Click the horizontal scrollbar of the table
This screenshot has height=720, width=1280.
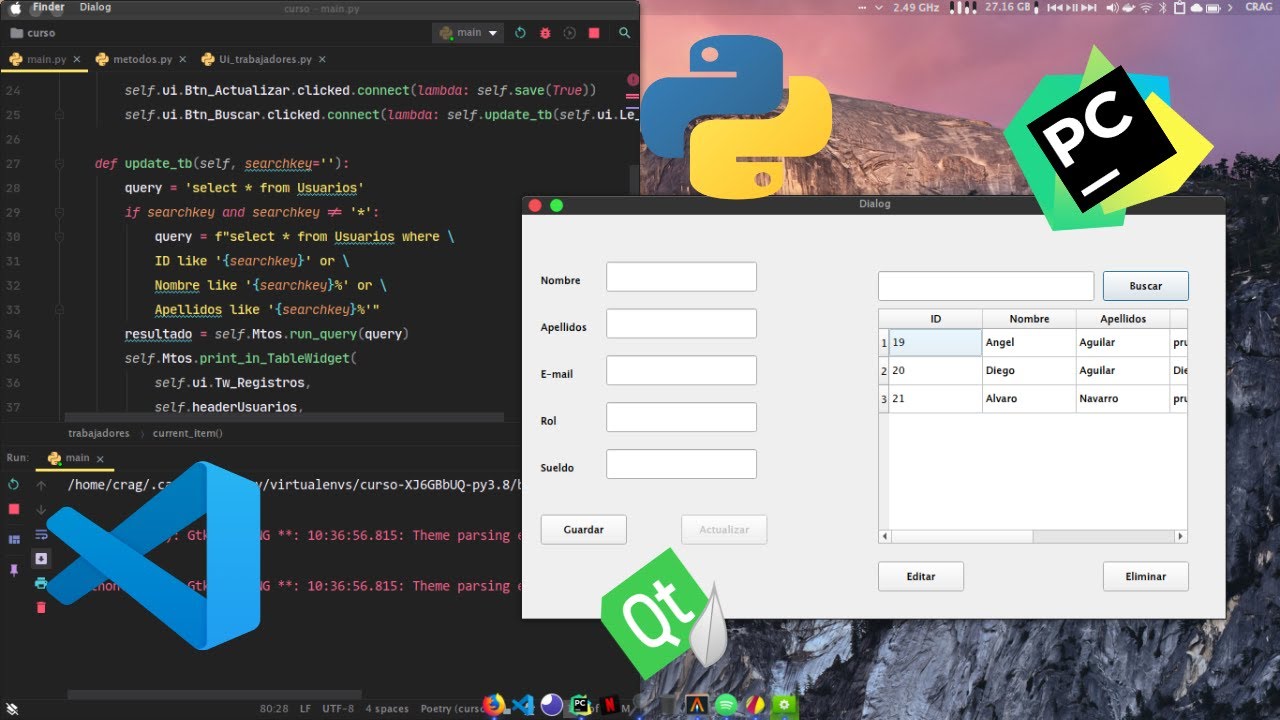tap(1033, 537)
